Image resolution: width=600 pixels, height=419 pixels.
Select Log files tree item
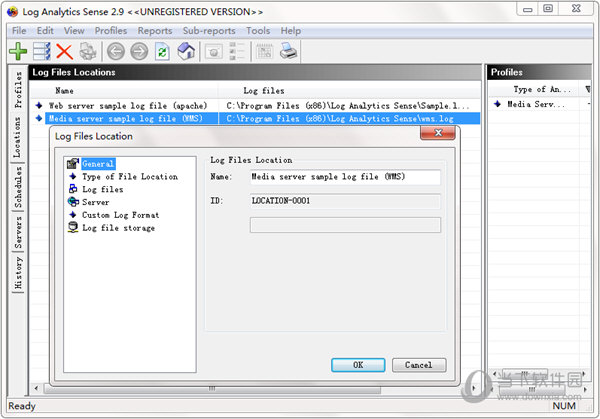[x=103, y=189]
